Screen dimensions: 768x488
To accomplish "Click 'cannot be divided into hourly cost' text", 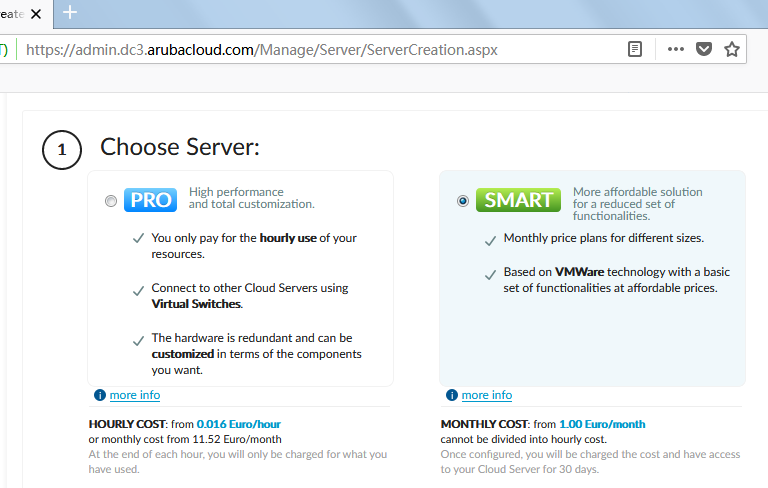I will 524,439.
